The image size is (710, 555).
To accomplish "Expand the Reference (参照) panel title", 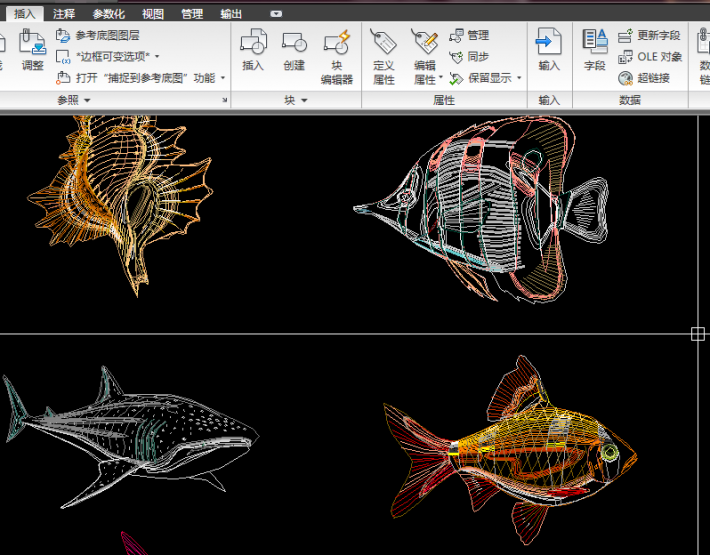I will coord(73,100).
